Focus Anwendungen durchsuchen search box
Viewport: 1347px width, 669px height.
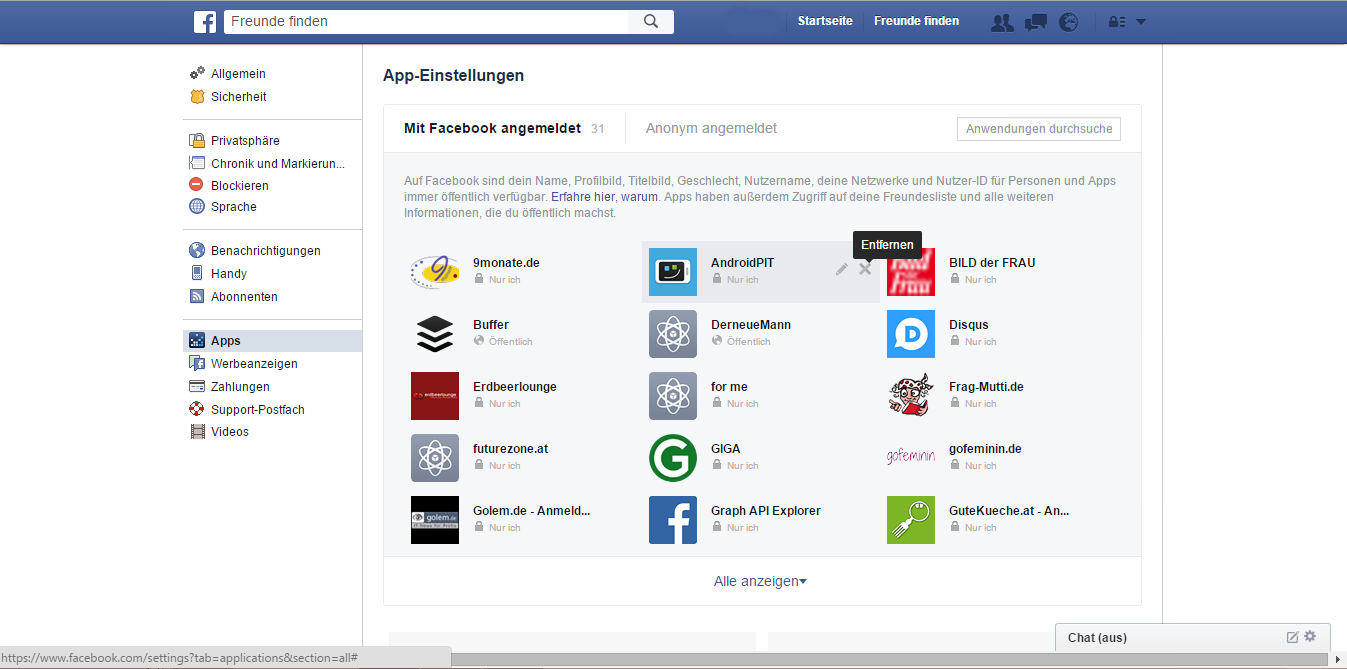1038,129
